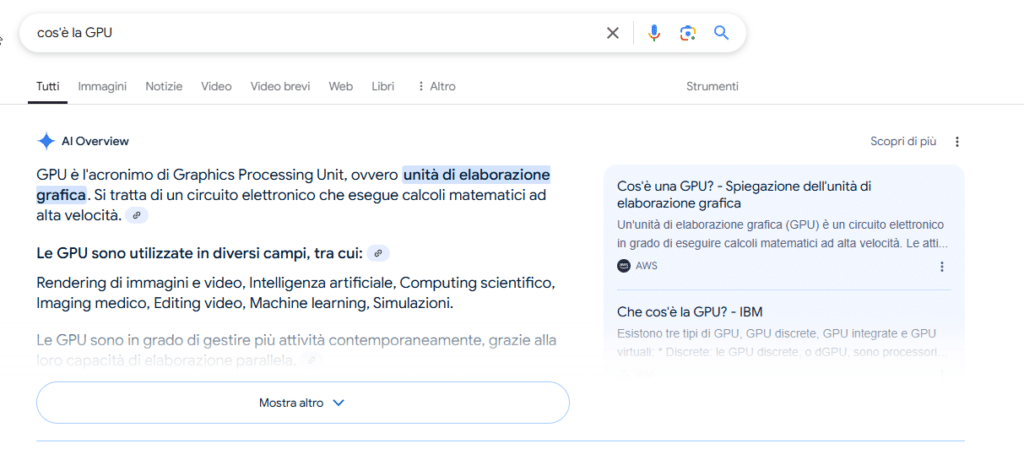Click the link chip beside "tra cui:"
This screenshot has height=465, width=1024.
(378, 253)
